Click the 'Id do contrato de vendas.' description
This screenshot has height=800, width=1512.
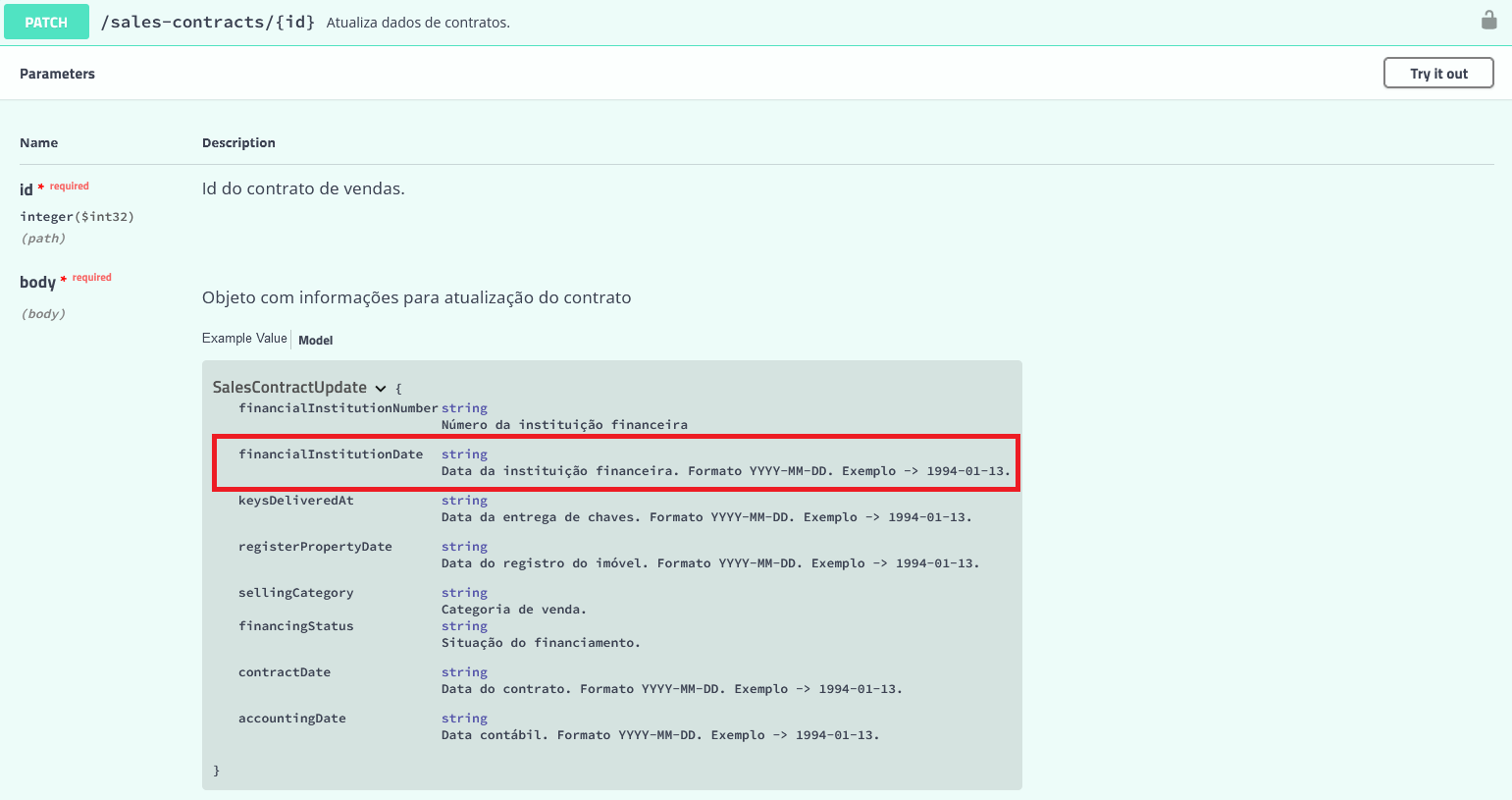[x=303, y=188]
